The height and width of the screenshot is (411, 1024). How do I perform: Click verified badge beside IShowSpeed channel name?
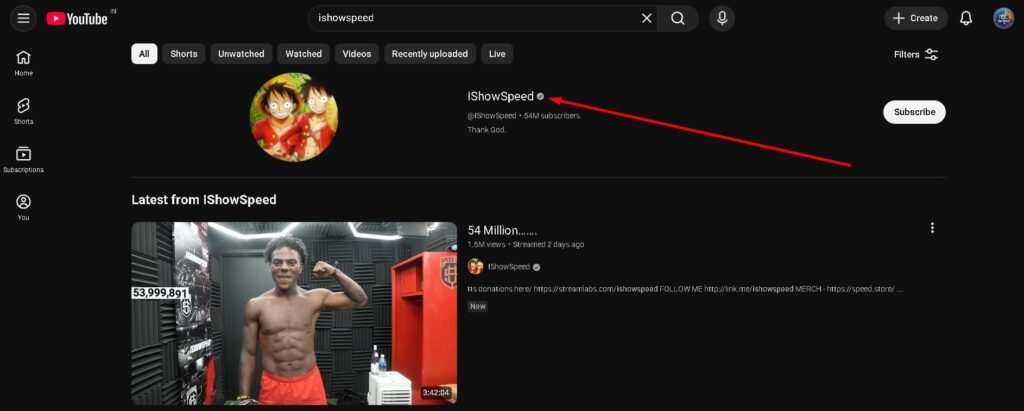(x=540, y=96)
